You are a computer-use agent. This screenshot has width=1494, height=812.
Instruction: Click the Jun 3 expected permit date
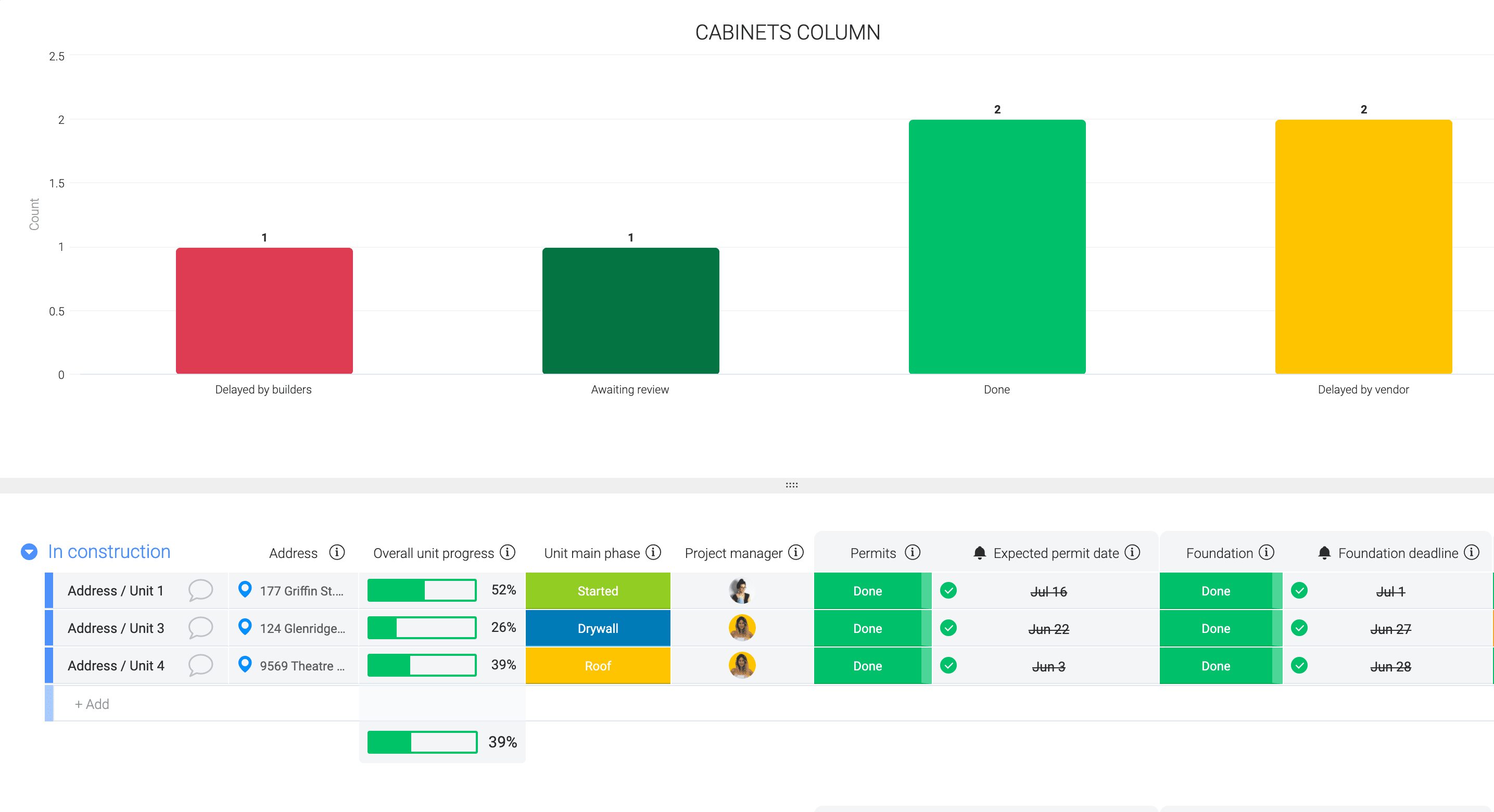[x=1048, y=666]
